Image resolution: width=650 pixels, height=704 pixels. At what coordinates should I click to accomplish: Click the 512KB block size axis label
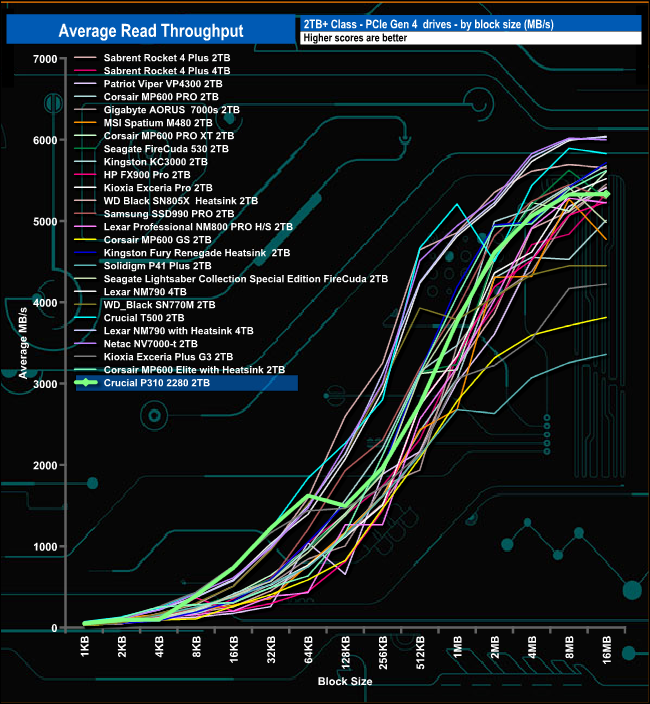420,653
